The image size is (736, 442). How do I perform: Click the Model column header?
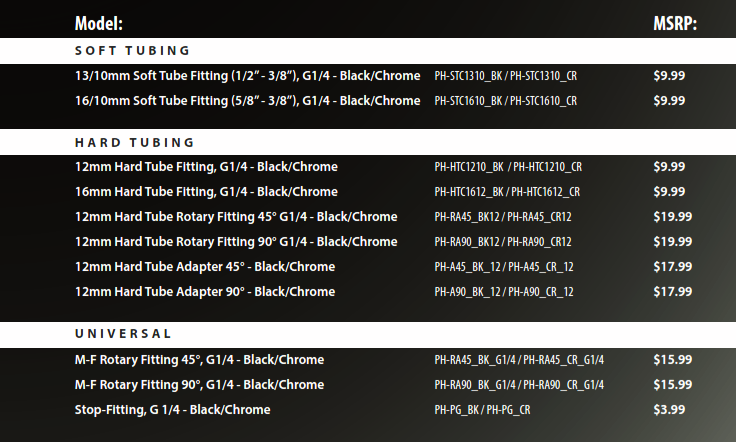coord(99,23)
